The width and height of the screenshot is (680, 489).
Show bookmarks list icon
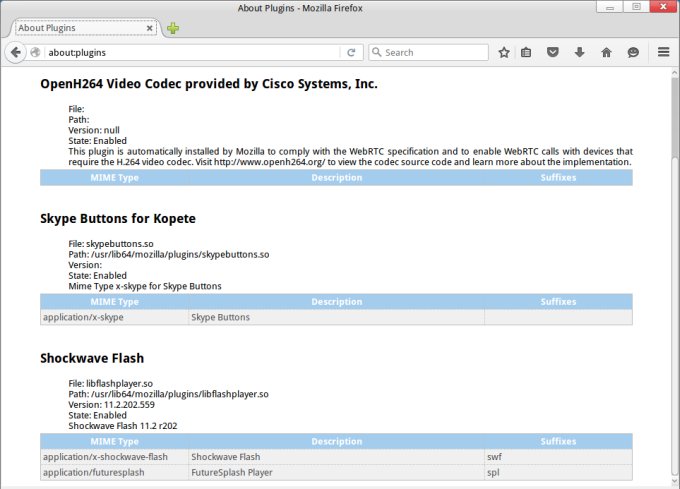(x=526, y=52)
